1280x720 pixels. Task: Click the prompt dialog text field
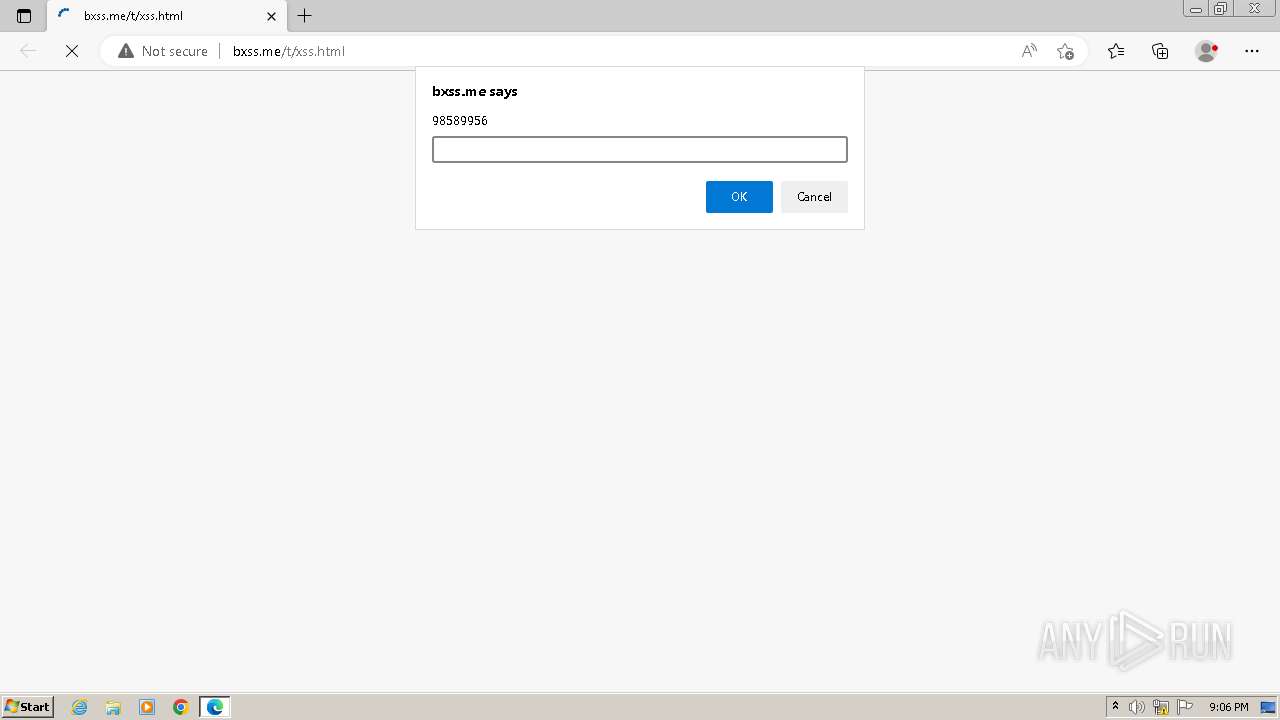640,149
